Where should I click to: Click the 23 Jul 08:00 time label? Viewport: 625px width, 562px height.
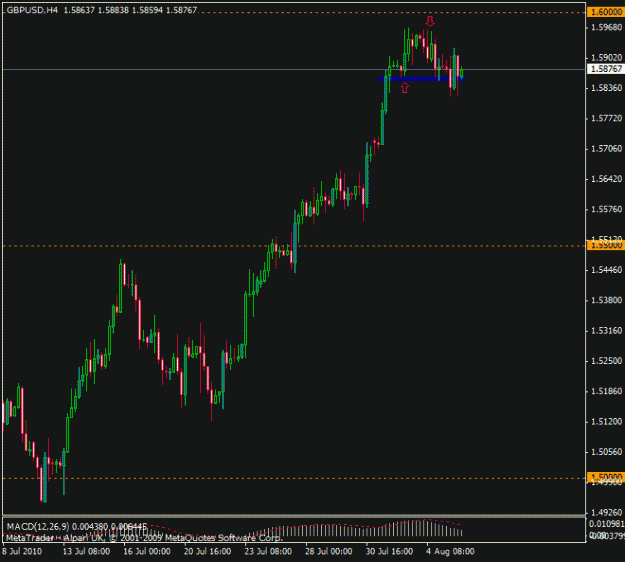point(268,552)
